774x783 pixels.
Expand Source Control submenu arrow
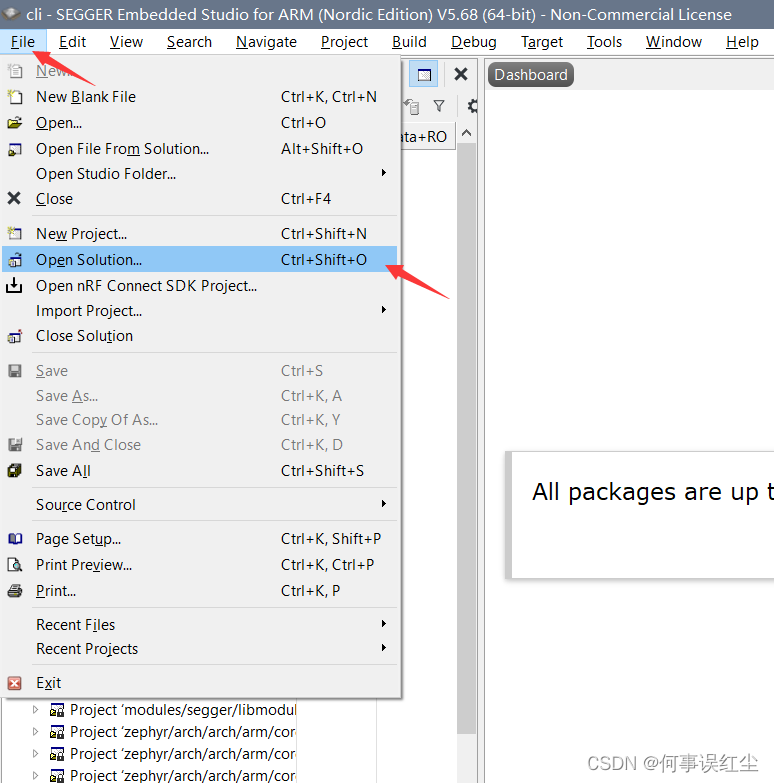click(384, 503)
